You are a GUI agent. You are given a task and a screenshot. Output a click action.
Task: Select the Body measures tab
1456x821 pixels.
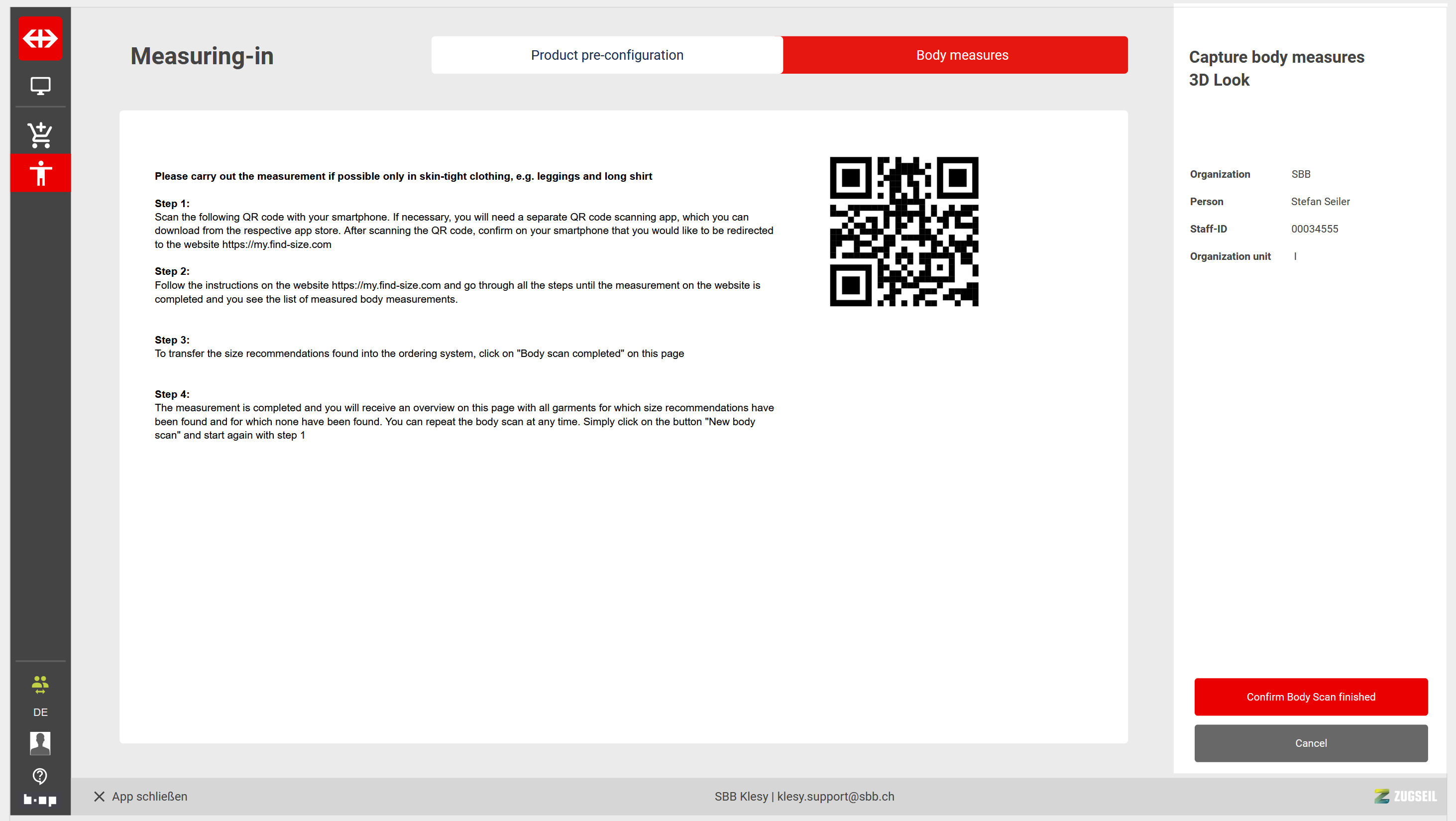(x=961, y=55)
